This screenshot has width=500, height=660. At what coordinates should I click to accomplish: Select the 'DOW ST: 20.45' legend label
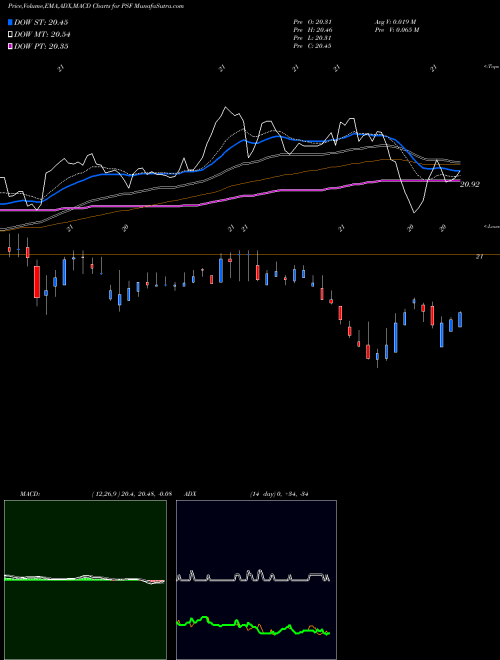[41, 22]
